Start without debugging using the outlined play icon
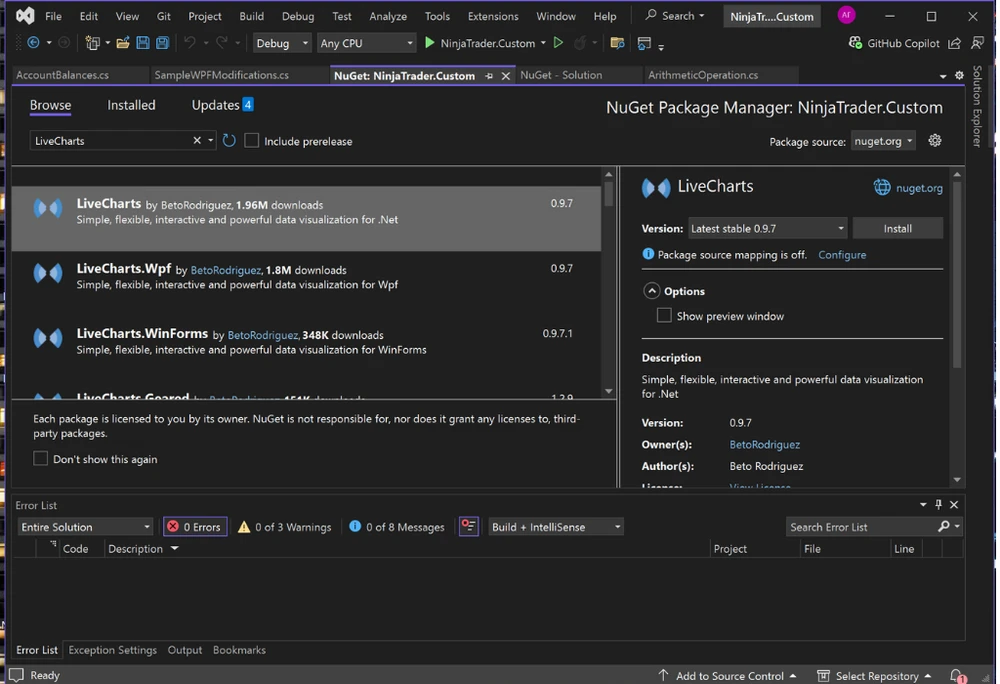The height and width of the screenshot is (684, 1000). tap(558, 43)
